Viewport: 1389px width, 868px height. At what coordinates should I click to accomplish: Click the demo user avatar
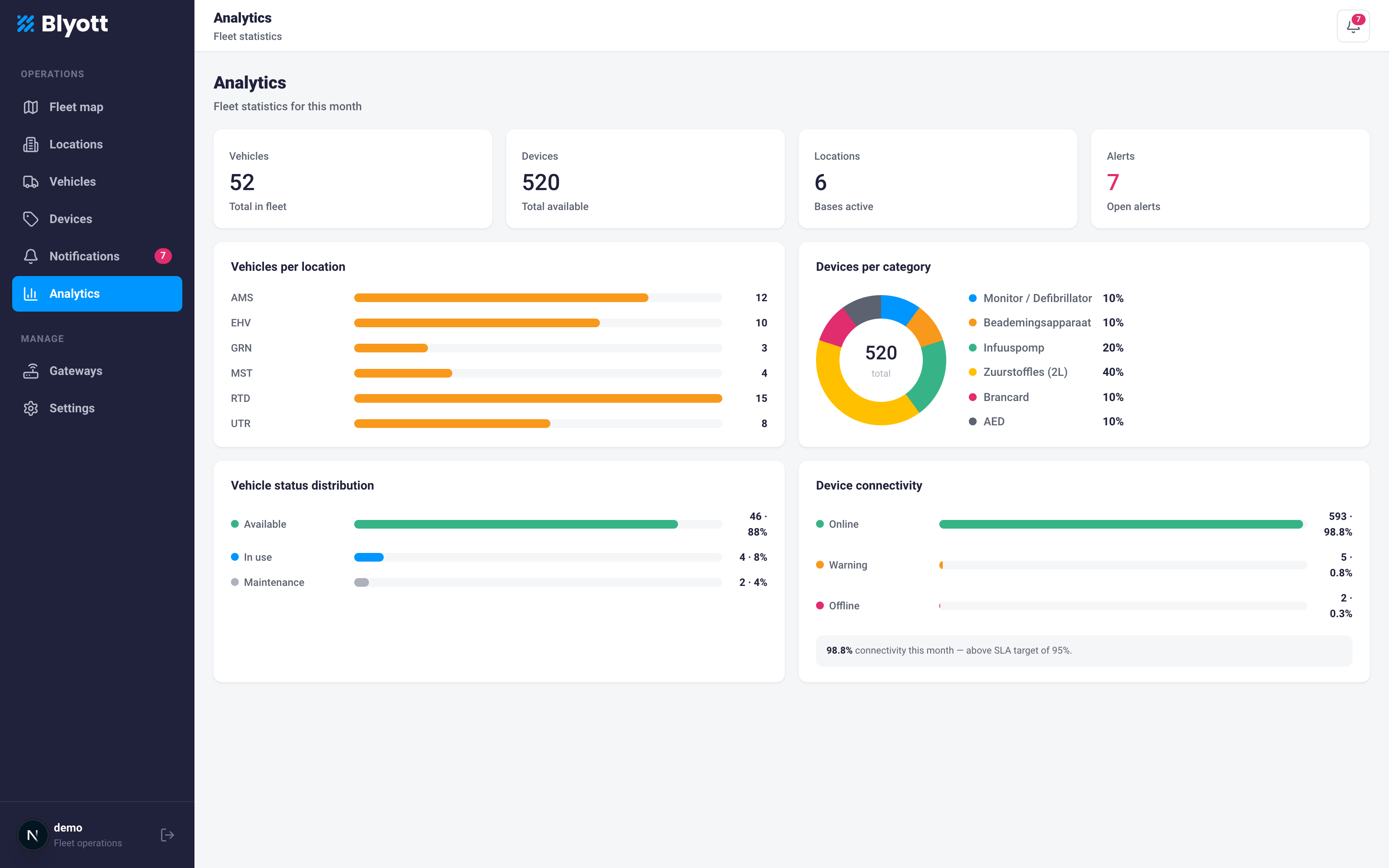coord(33,835)
